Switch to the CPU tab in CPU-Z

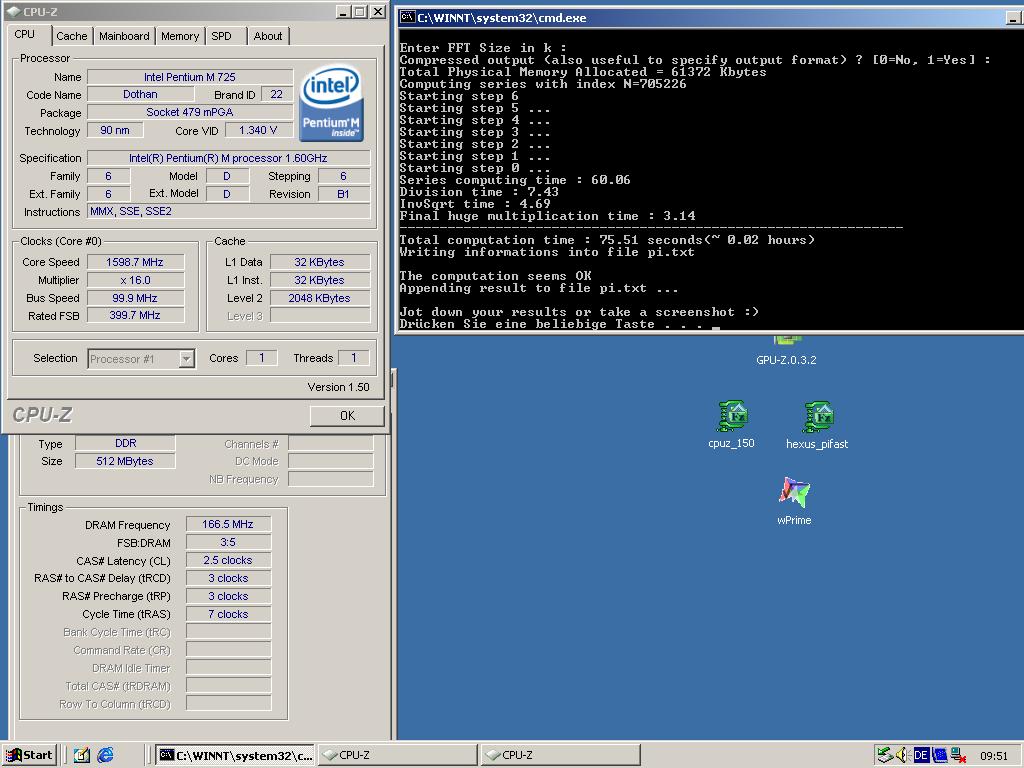pos(25,35)
